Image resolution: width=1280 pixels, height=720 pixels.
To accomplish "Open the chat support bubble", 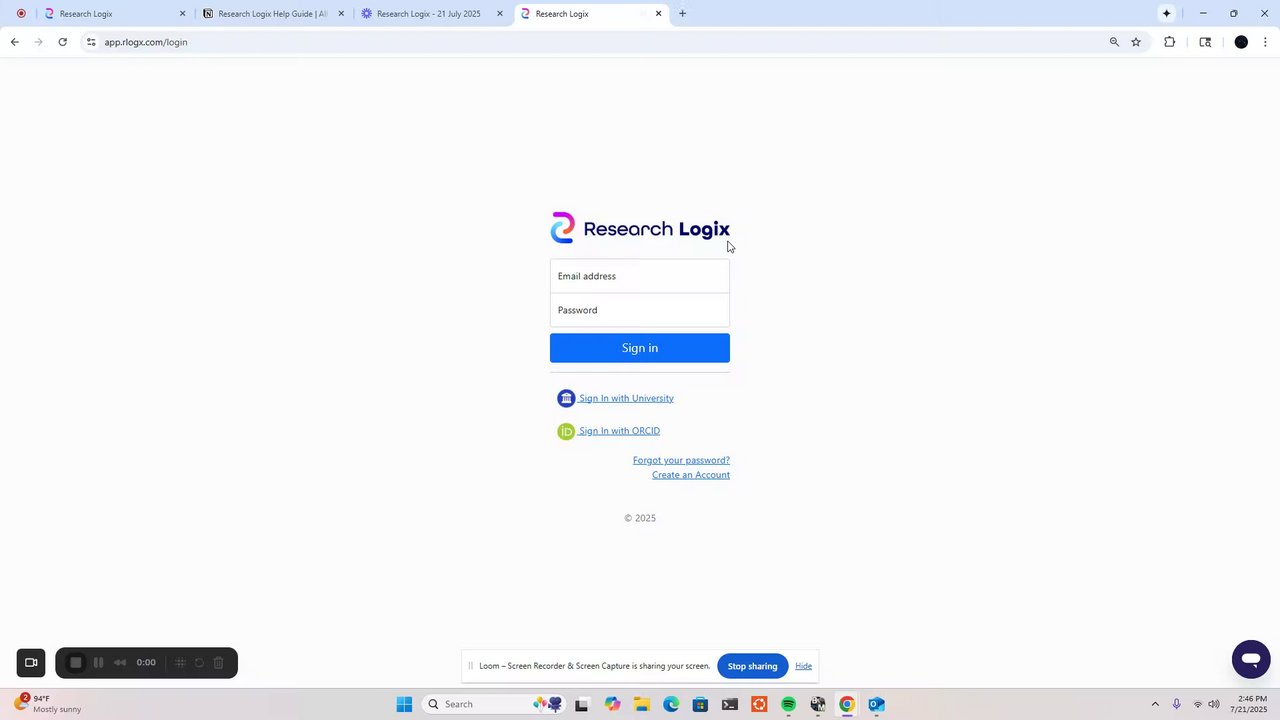I will (x=1251, y=660).
